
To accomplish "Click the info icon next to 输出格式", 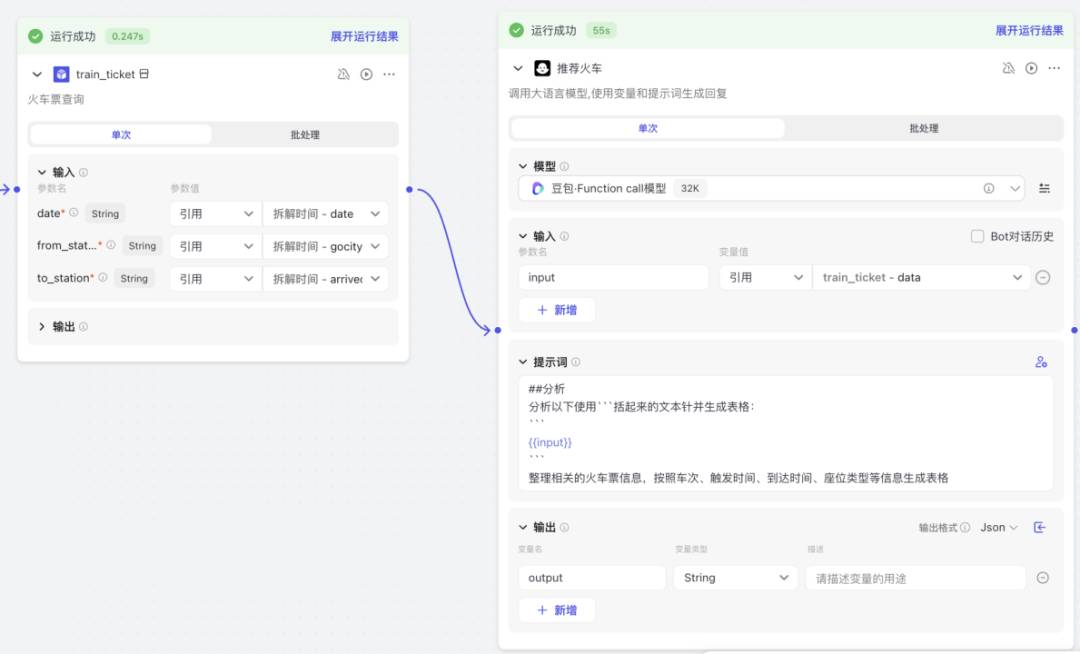I will coord(965,527).
